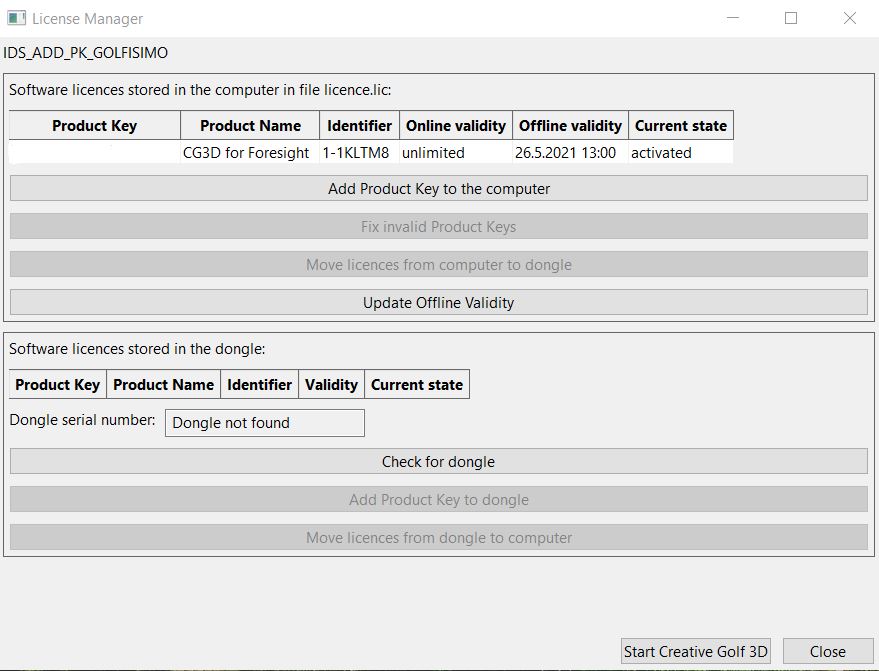Minimize the License Manager window
This screenshot has height=671, width=879.
pos(732,18)
